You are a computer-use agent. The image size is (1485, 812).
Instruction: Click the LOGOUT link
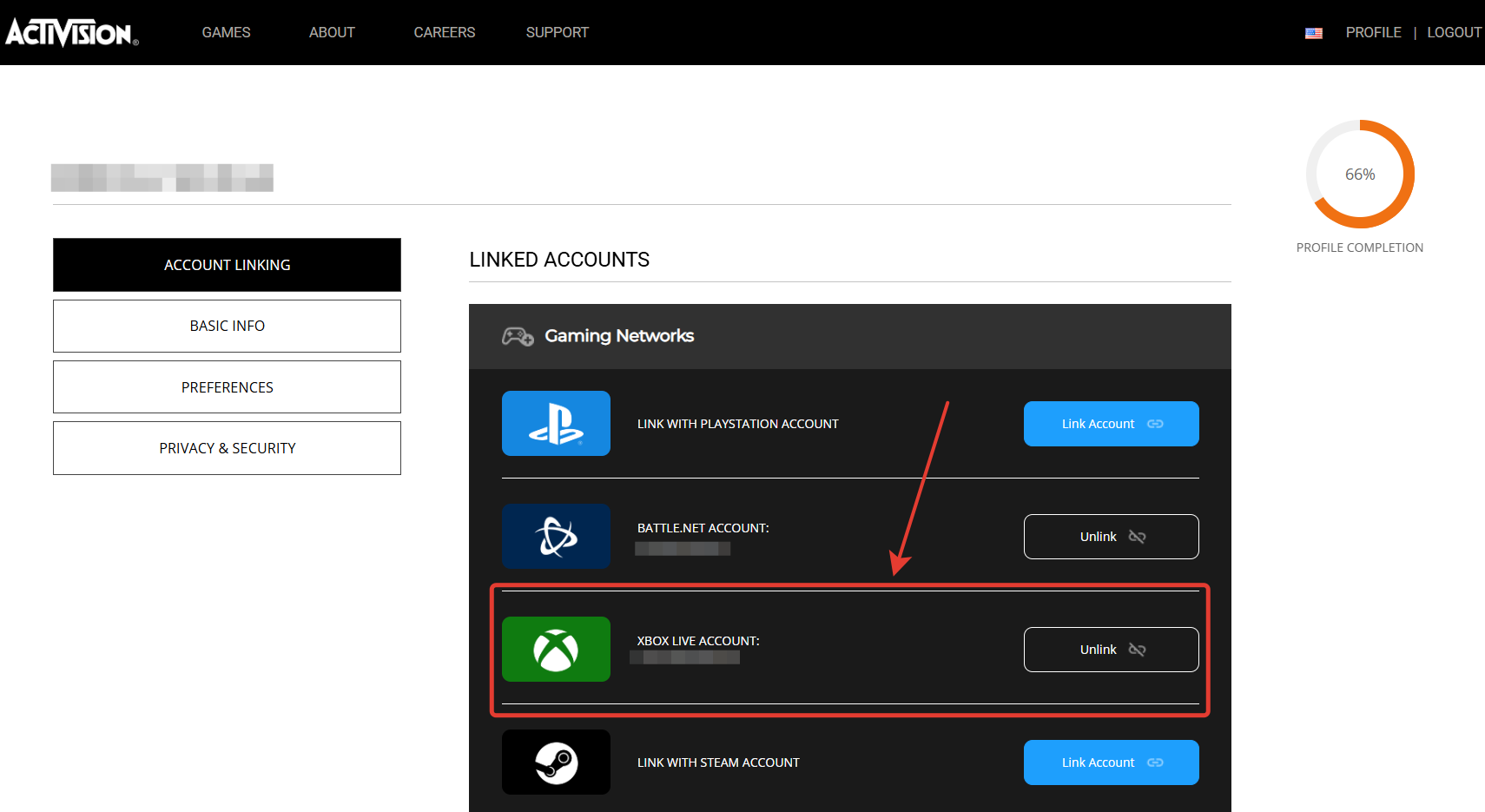[1455, 33]
